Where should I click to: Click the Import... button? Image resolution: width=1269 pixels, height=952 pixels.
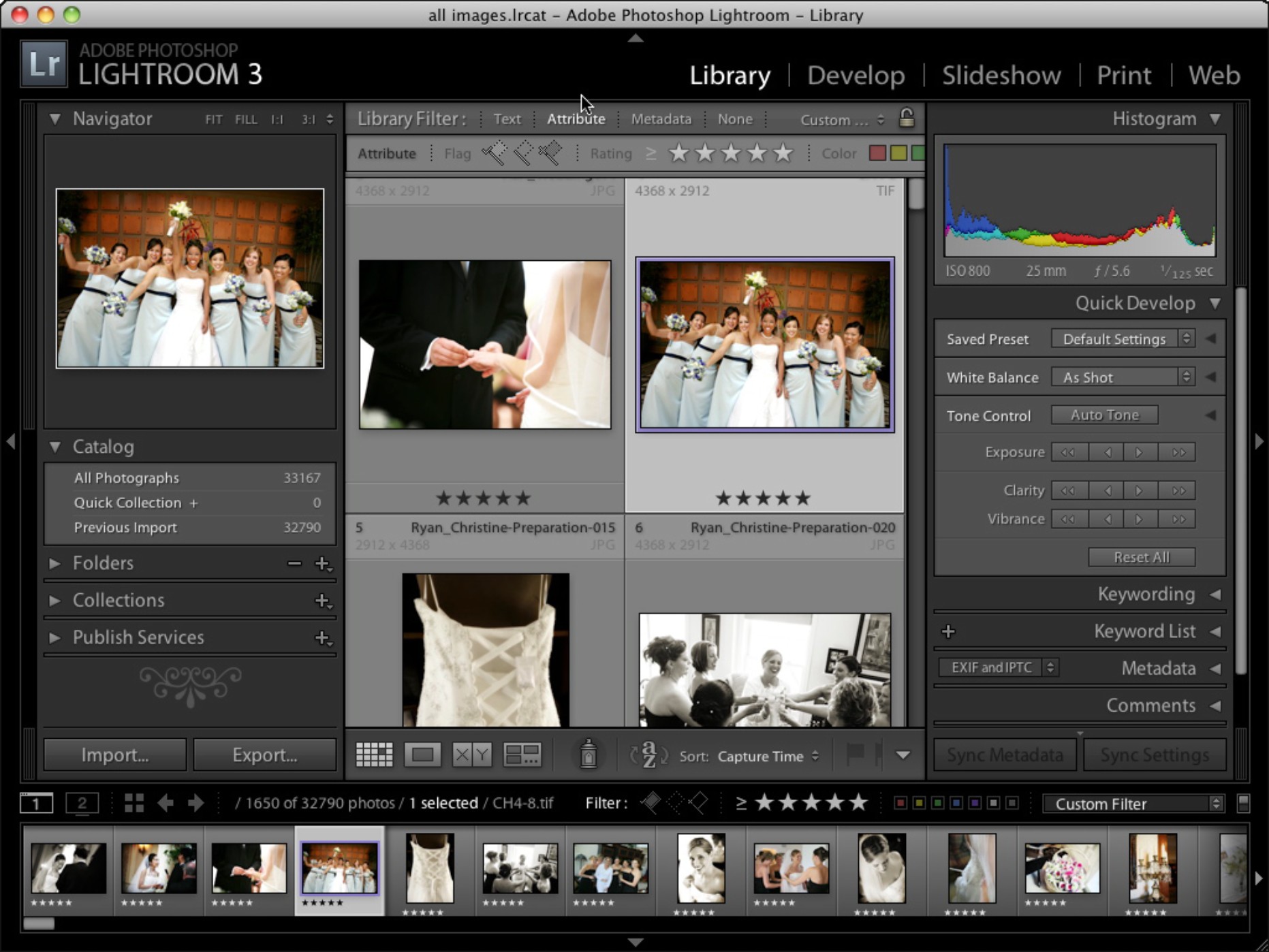point(114,755)
